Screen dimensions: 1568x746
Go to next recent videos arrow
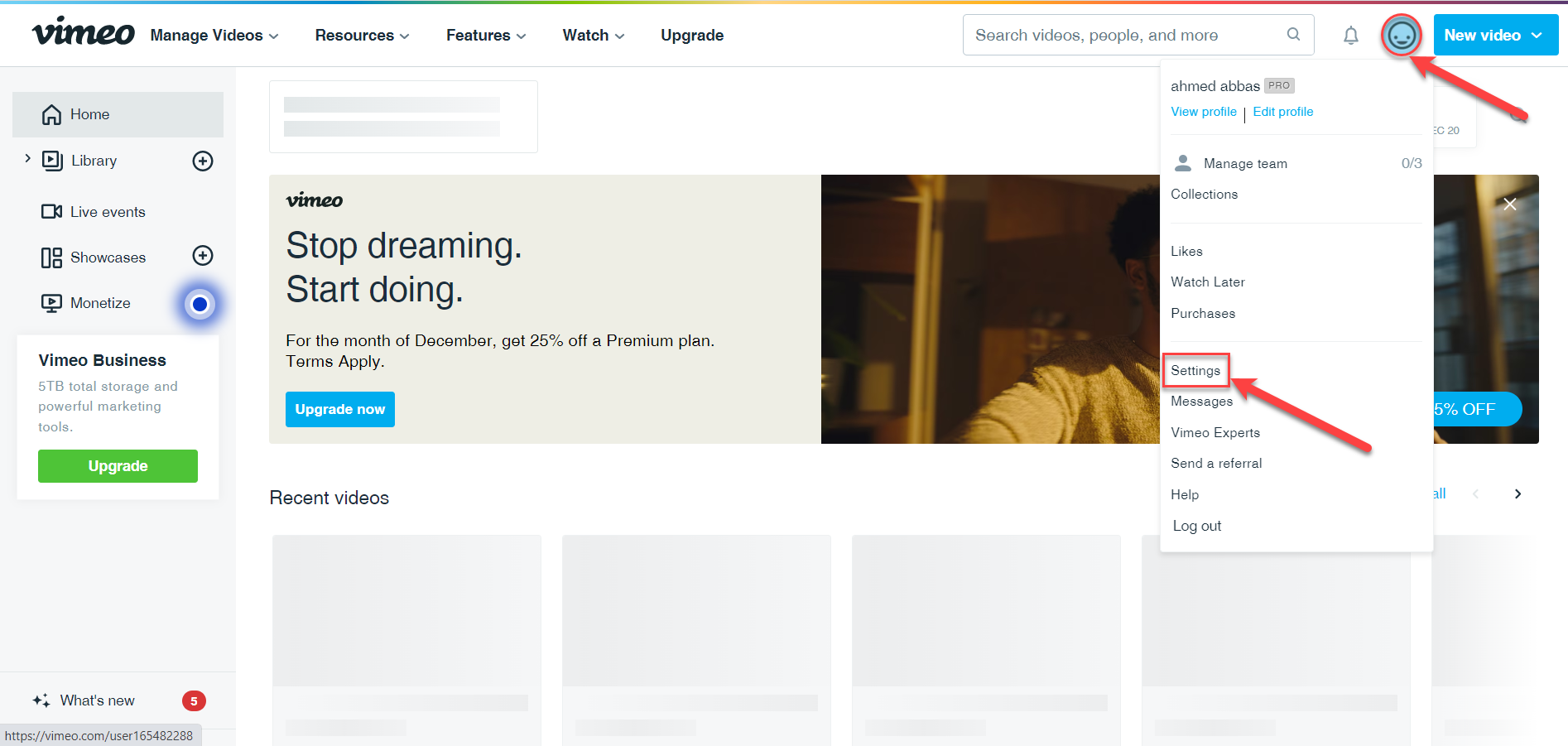coord(1517,493)
